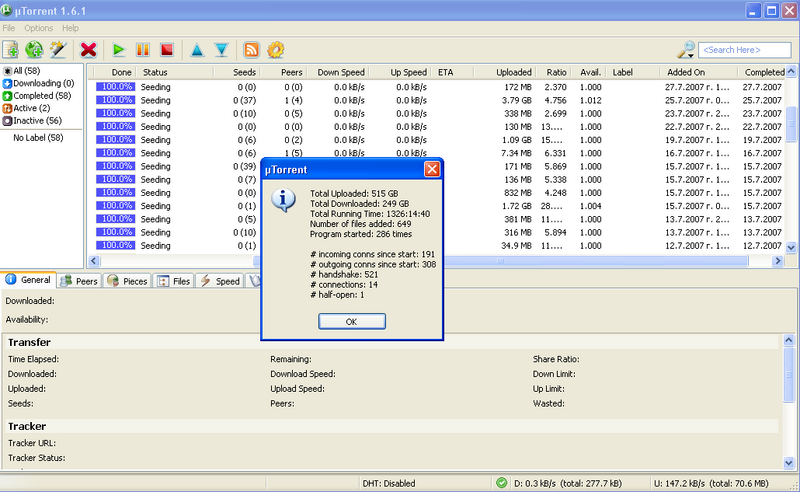The height and width of the screenshot is (492, 800).
Task: Select Downloading (0) category
Action: [x=38, y=83]
